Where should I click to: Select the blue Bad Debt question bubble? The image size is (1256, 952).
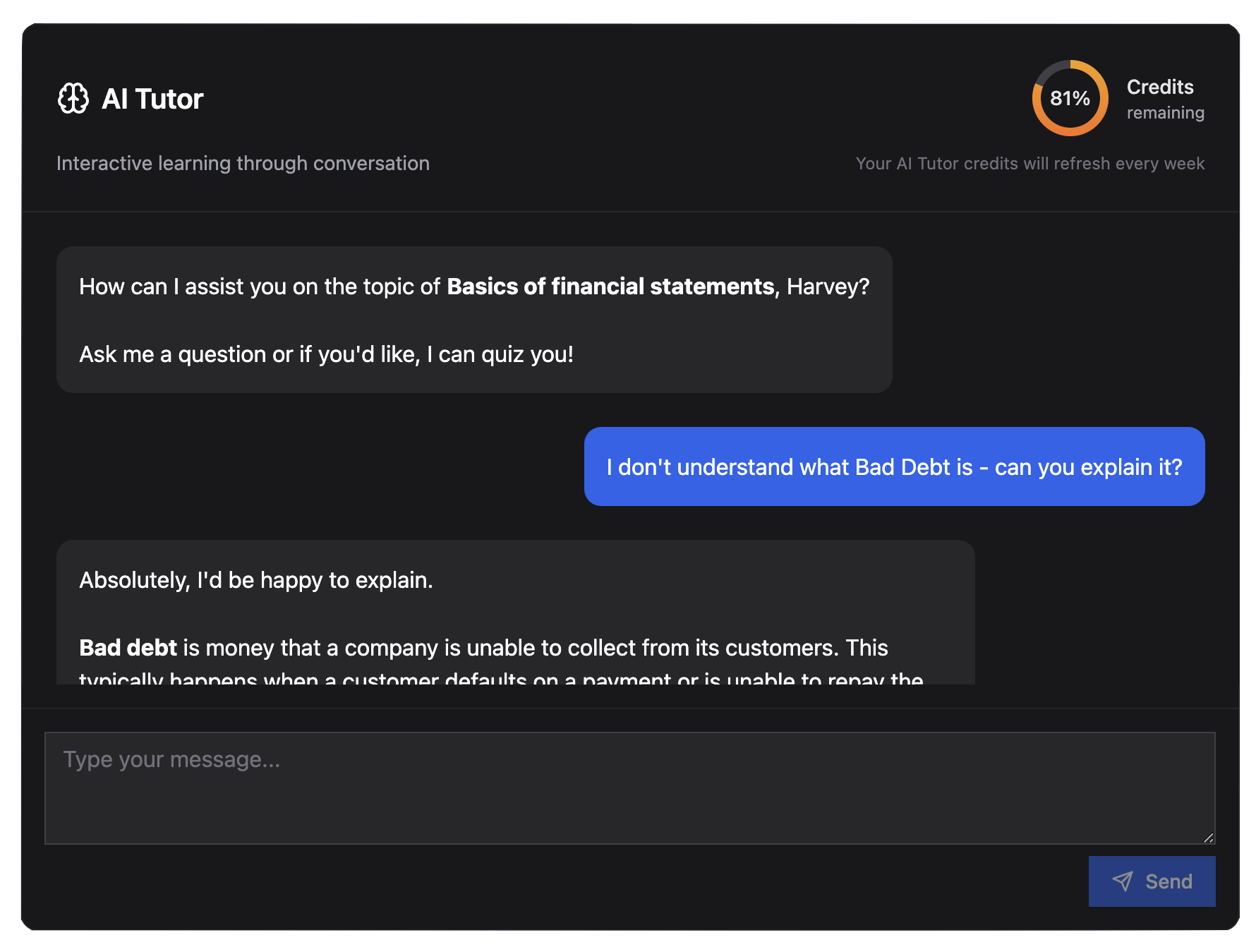[894, 466]
